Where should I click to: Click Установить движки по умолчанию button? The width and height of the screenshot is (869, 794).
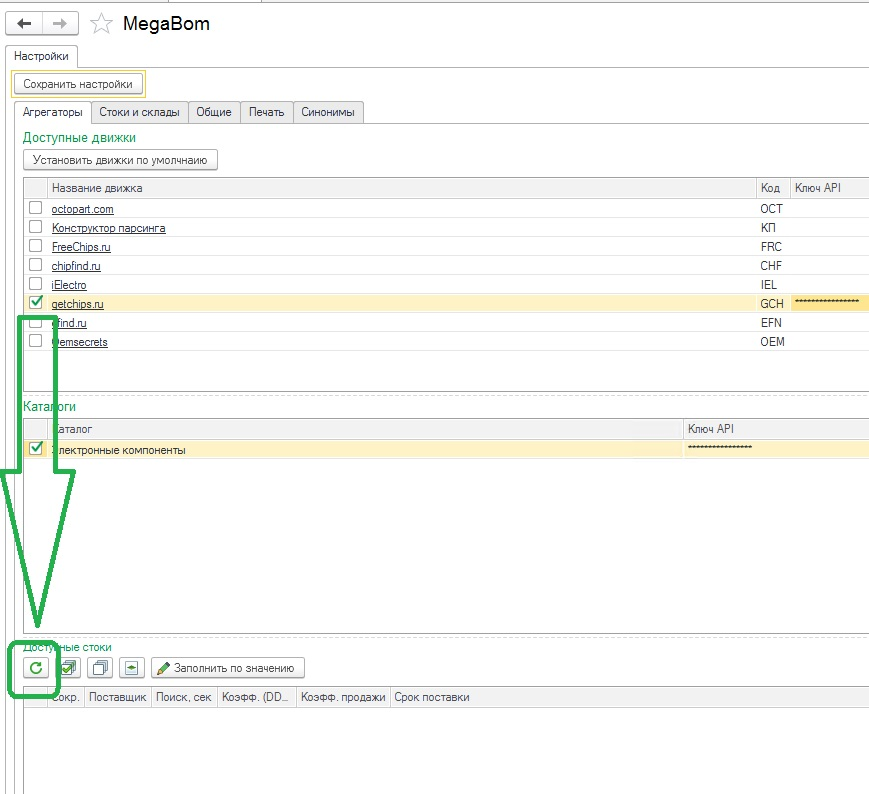120,159
